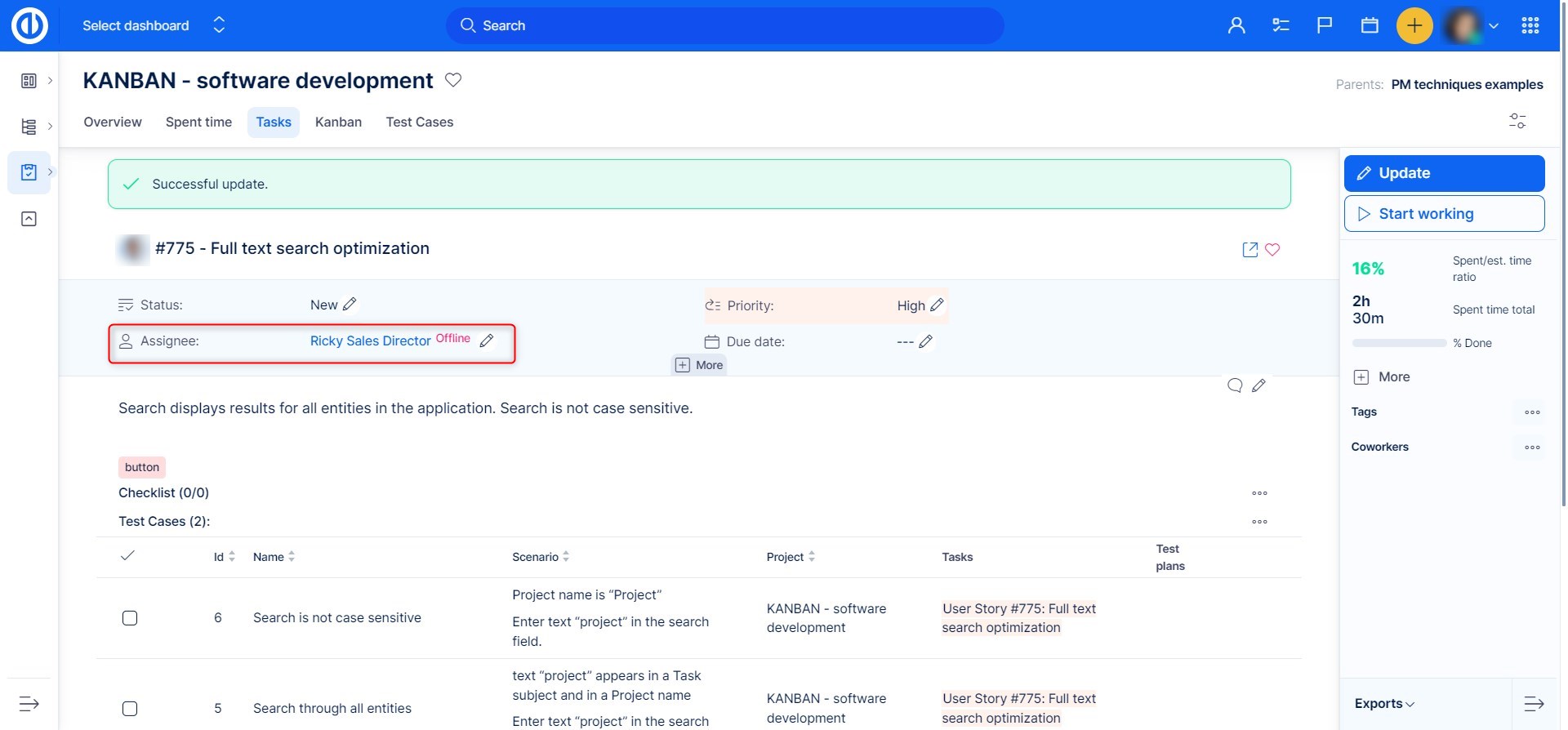Open task in new window icon
The height and width of the screenshot is (730, 1568).
(x=1249, y=250)
